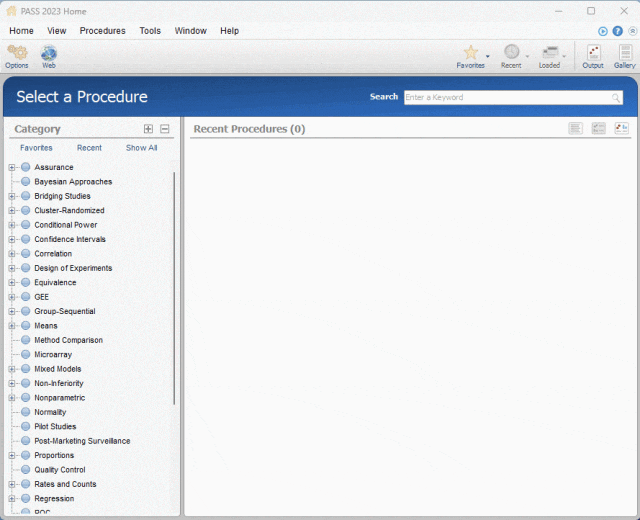Click the search magnifier icon
This screenshot has height=520, width=640.
coord(616,98)
